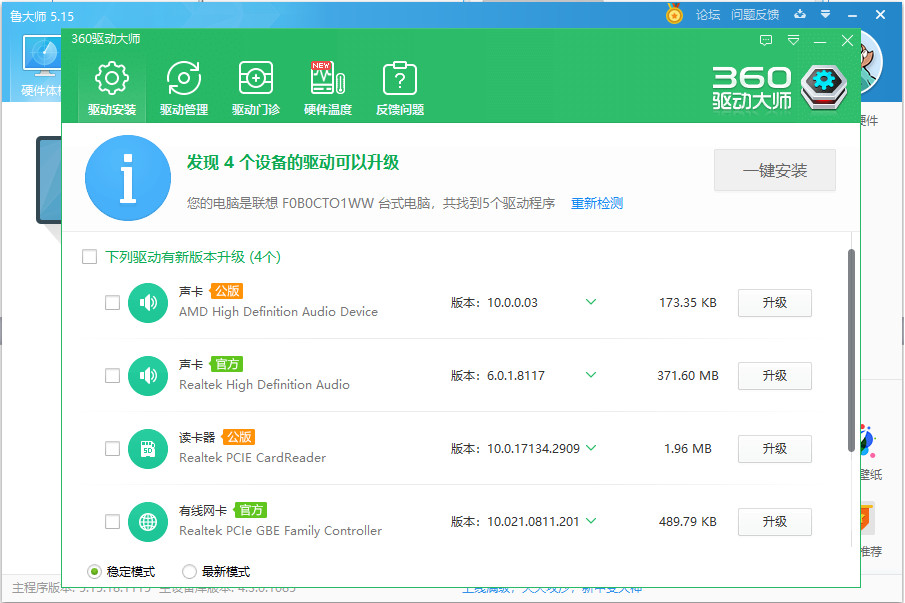Expand version details for Realtek PCIe GBE driver
905x603 pixels.
coord(591,521)
